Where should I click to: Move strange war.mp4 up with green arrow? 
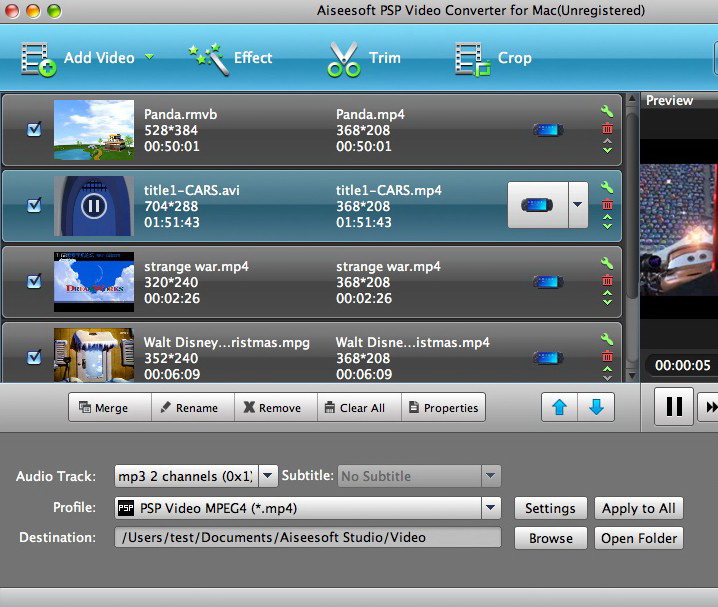coord(607,293)
